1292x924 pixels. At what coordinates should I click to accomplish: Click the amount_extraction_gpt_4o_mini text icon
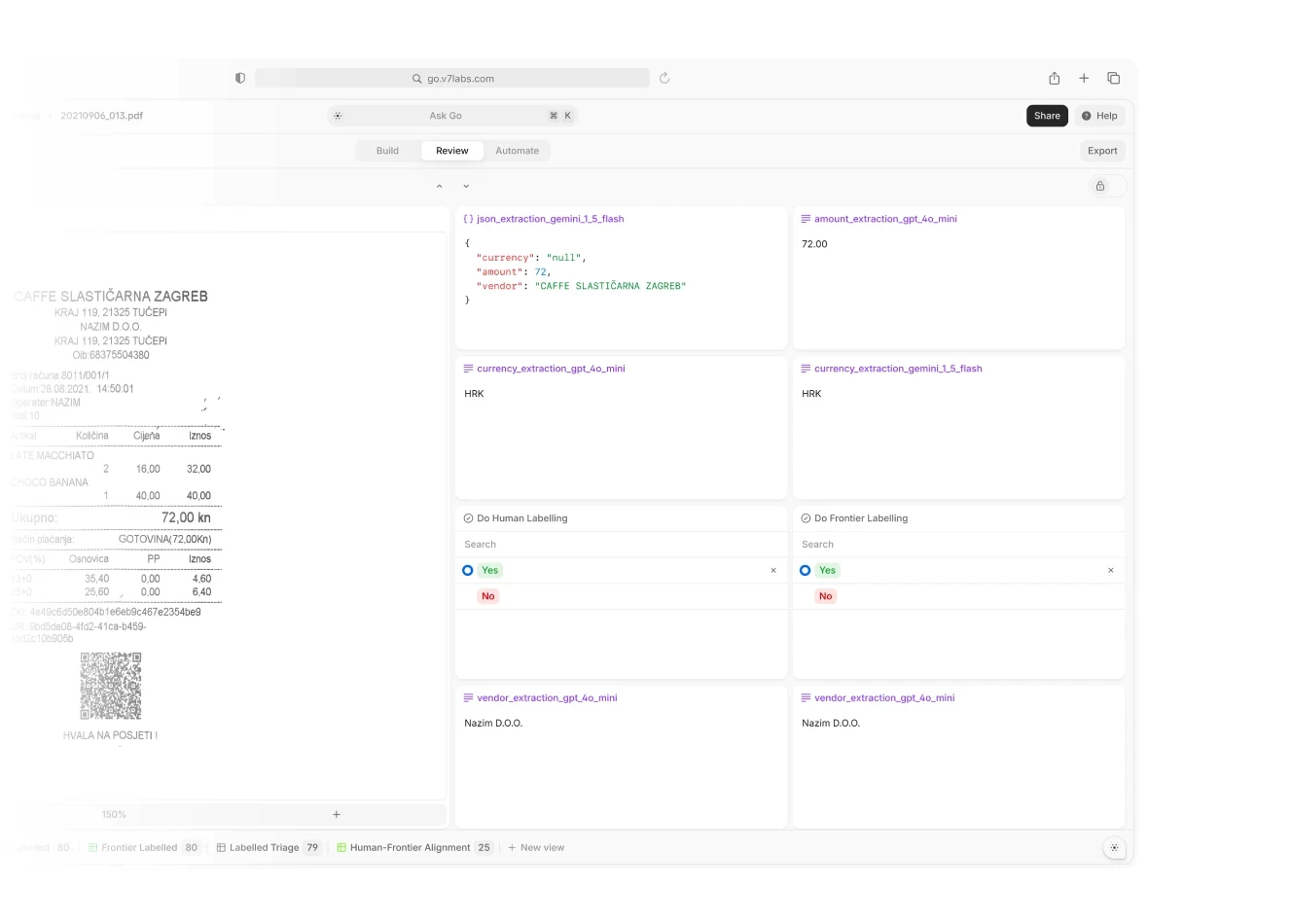pyautogui.click(x=806, y=219)
